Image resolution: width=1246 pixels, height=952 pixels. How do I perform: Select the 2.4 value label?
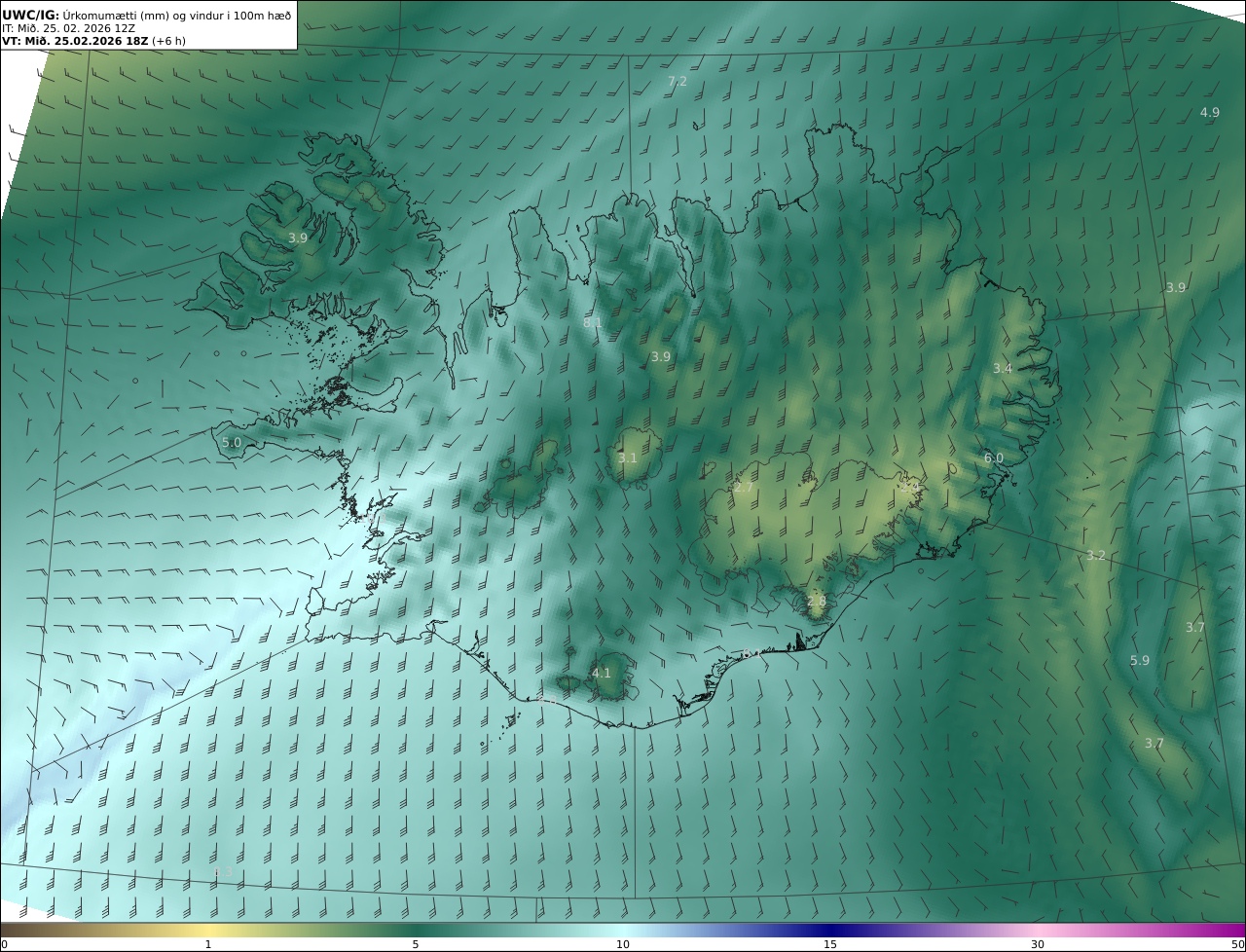point(911,486)
